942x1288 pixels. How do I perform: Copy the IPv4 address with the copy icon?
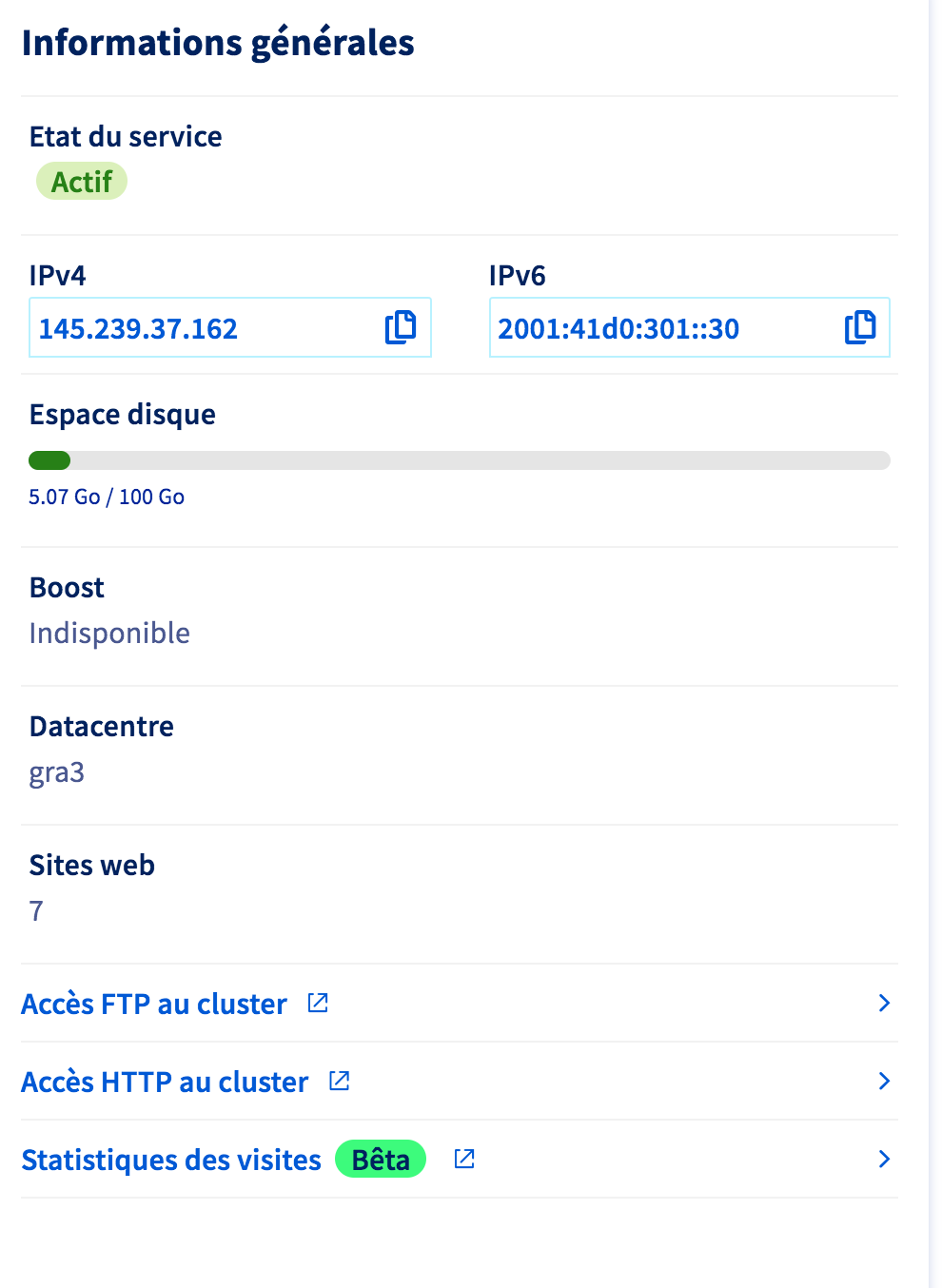(x=401, y=327)
